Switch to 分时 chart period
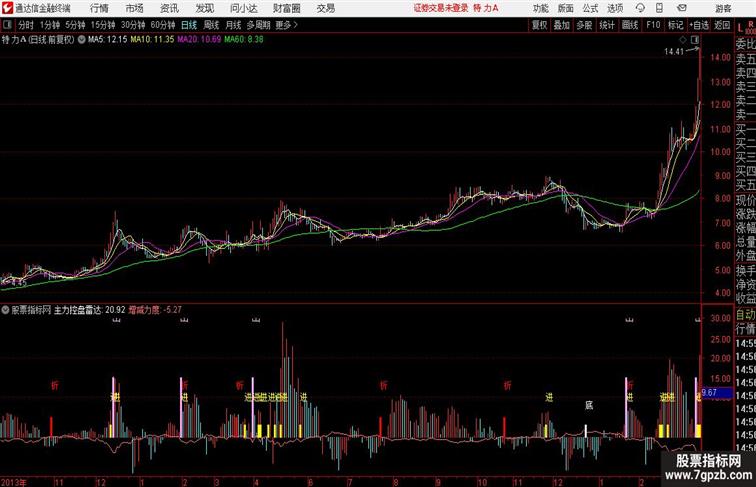The height and width of the screenshot is (487, 756). (x=26, y=25)
